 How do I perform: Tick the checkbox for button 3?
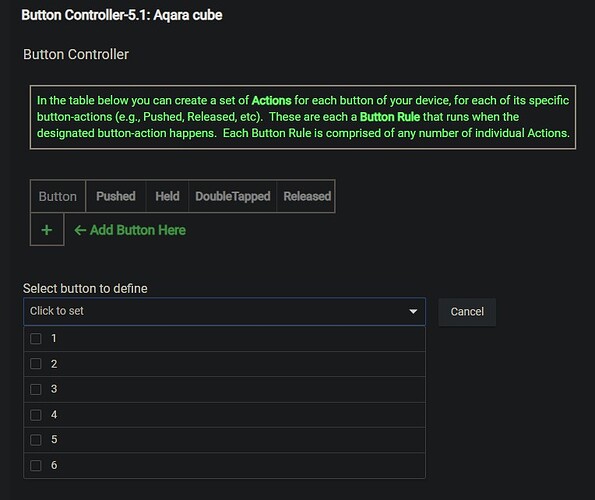[x=36, y=389]
